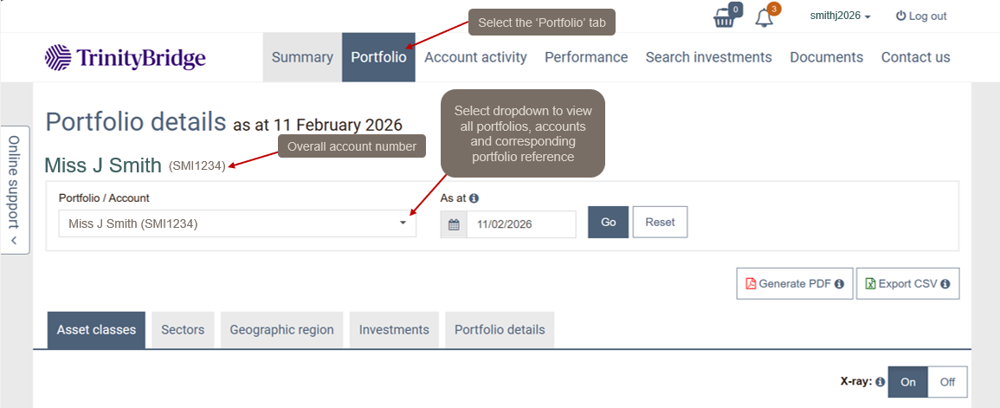Viewport: 1000px width, 408px height.
Task: Go to the Account activity menu
Action: (475, 57)
